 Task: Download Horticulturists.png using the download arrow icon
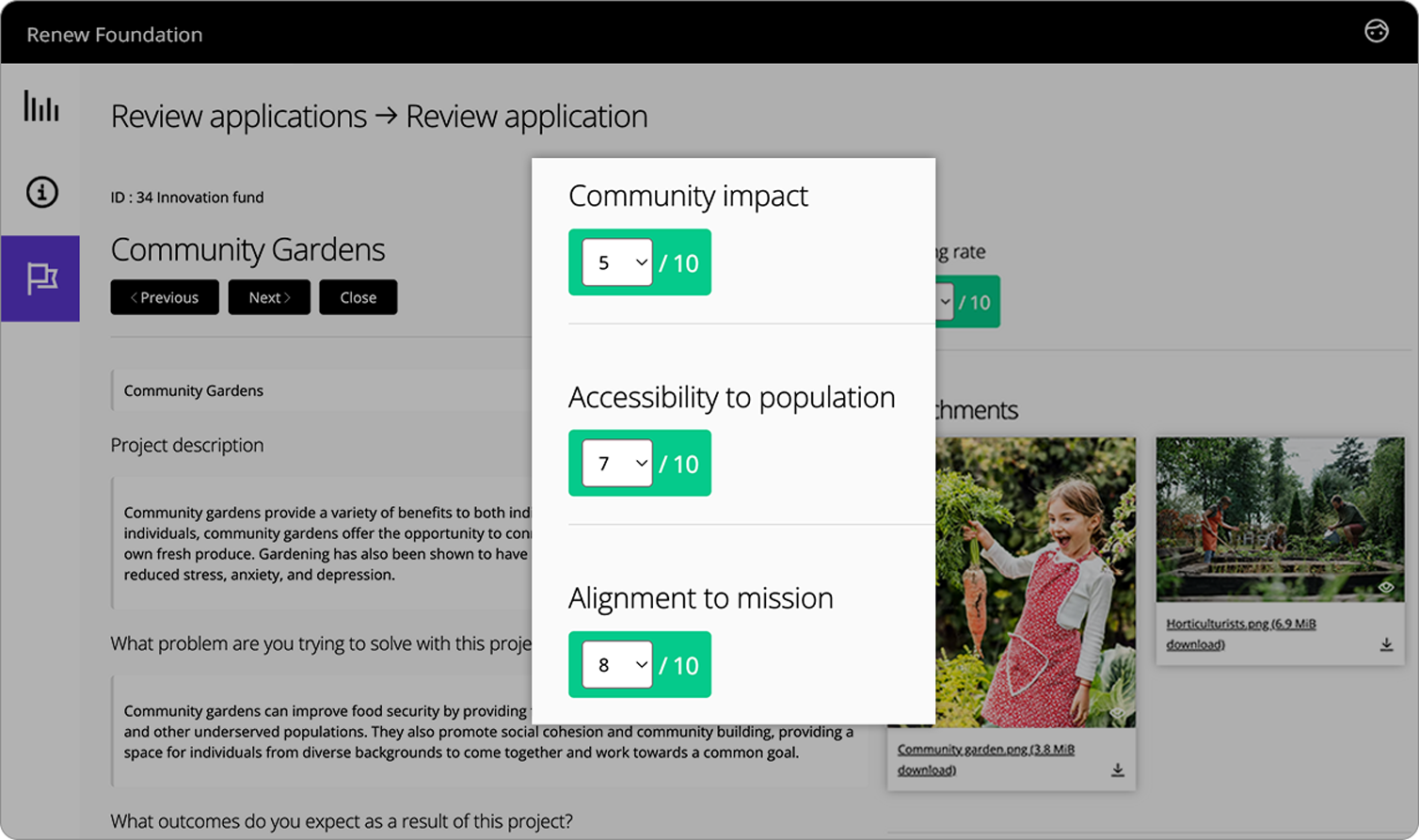click(x=1386, y=644)
